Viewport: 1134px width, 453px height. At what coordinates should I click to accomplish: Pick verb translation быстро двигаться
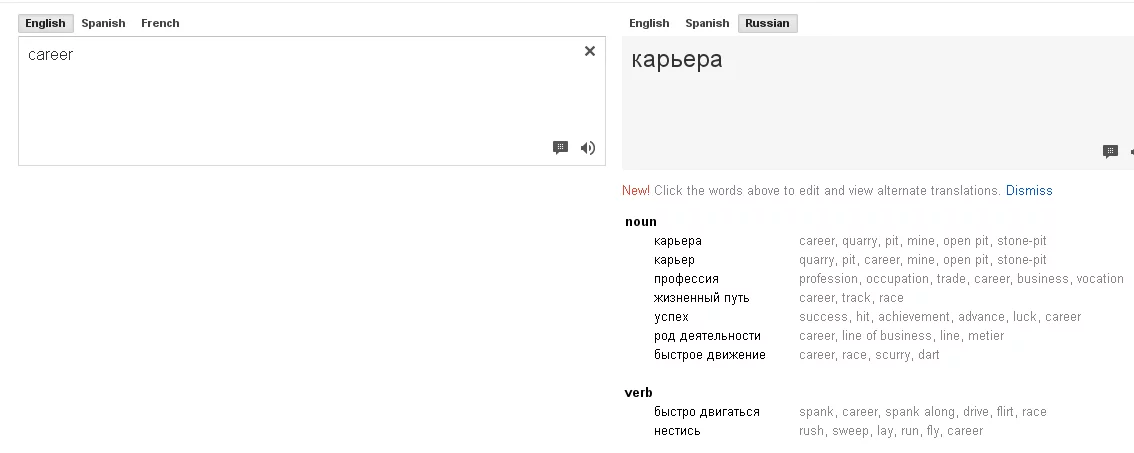tap(706, 412)
